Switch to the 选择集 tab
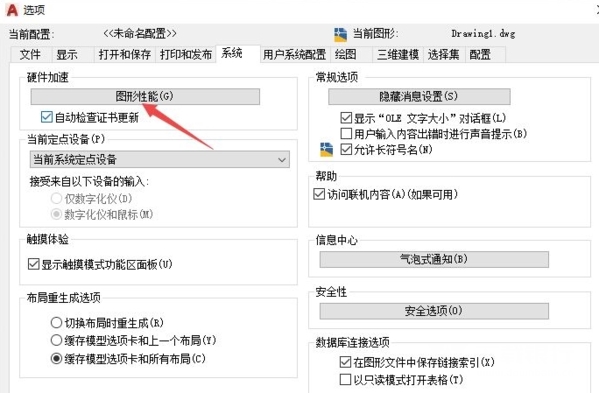 (x=444, y=55)
